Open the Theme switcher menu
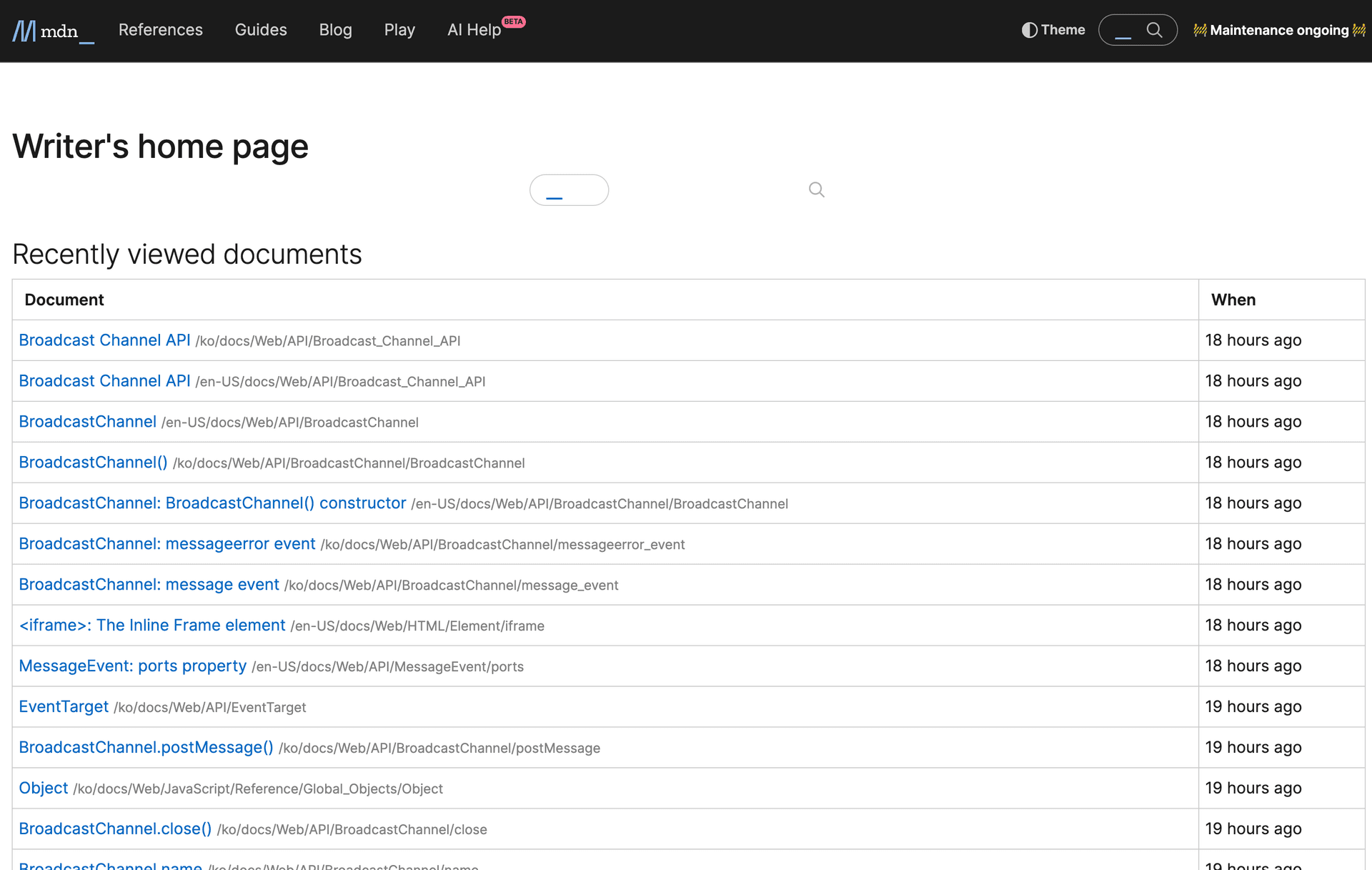Image resolution: width=1372 pixels, height=870 pixels. click(x=1054, y=30)
